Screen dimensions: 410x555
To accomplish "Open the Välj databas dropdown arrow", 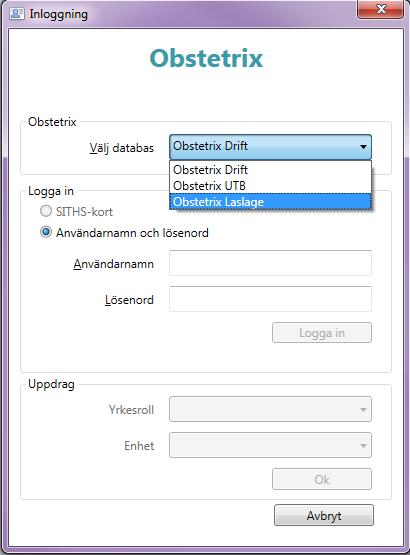I will click(x=363, y=147).
